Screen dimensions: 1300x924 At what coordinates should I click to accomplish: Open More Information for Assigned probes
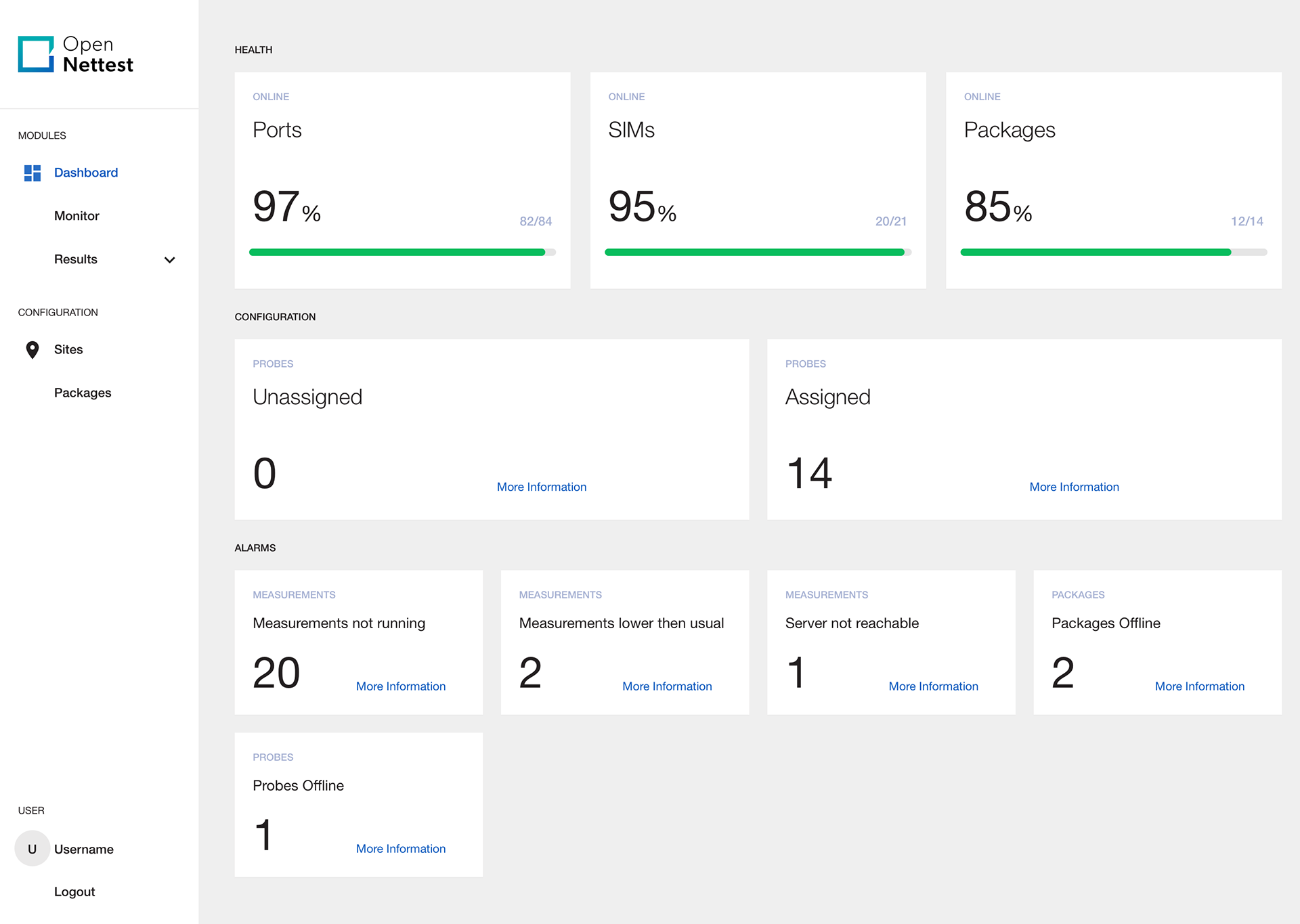(x=1073, y=487)
